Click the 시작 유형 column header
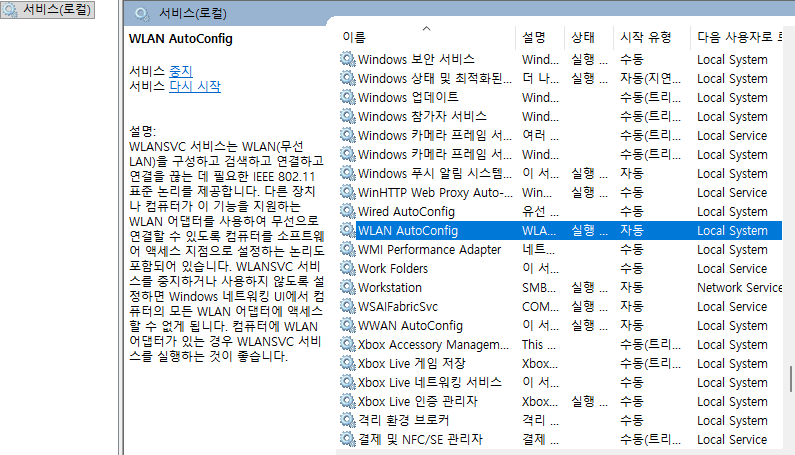Screen dimensions: 795x455 click(646, 37)
